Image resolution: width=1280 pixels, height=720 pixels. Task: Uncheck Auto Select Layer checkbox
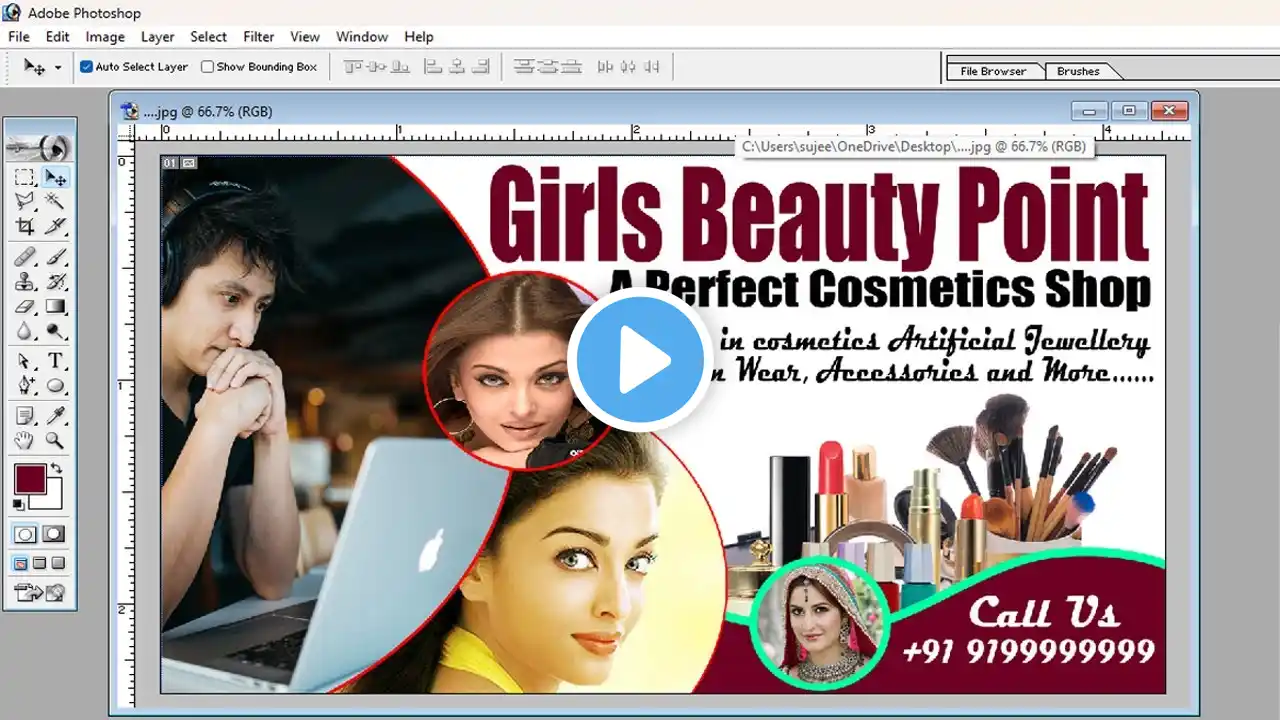tap(87, 67)
